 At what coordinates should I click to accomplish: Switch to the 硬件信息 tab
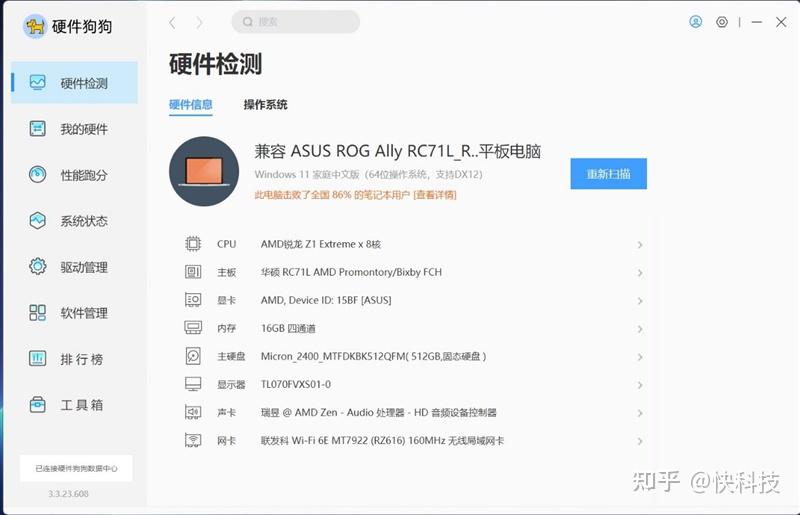coord(191,105)
